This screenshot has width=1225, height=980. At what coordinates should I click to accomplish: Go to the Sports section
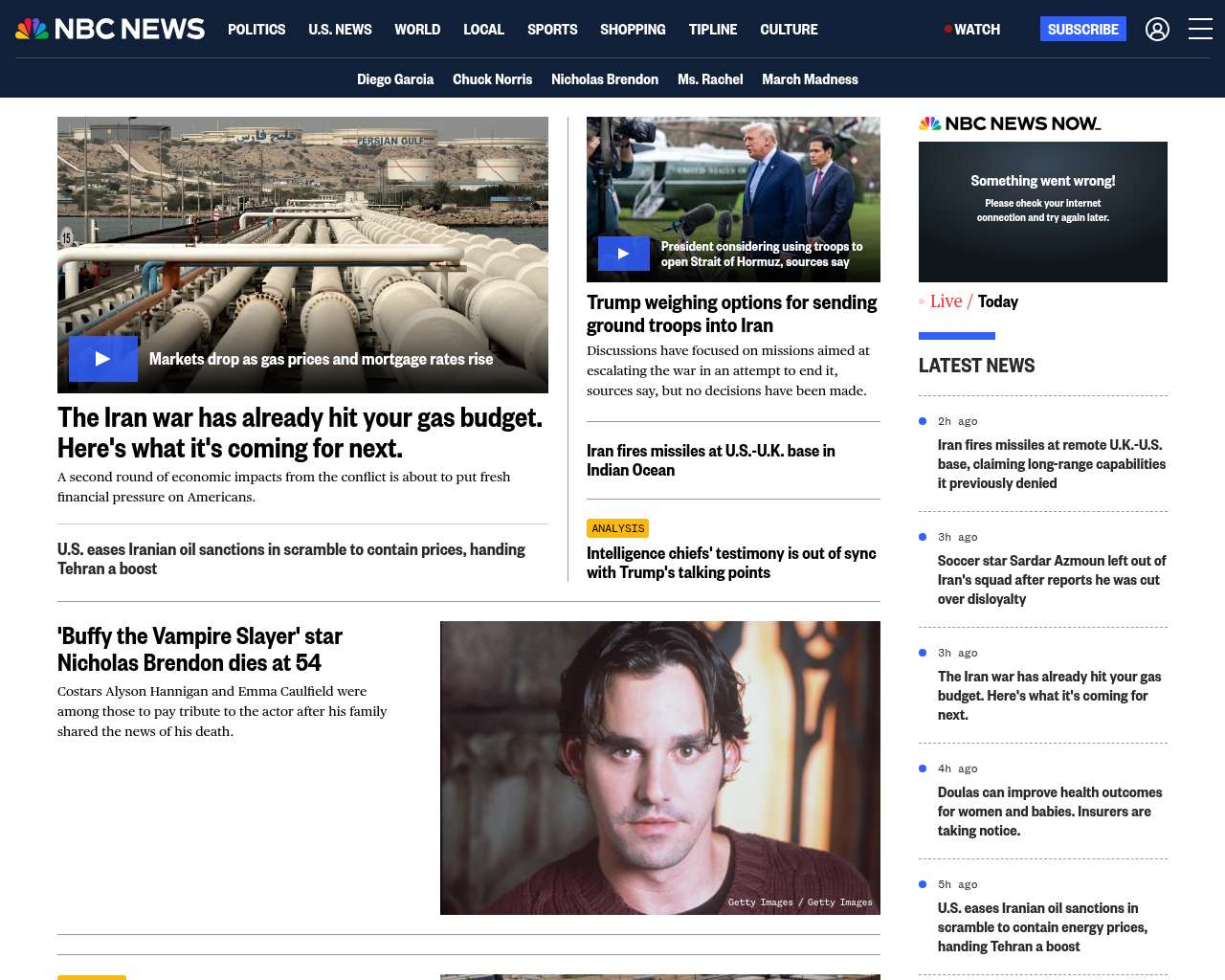click(x=552, y=30)
